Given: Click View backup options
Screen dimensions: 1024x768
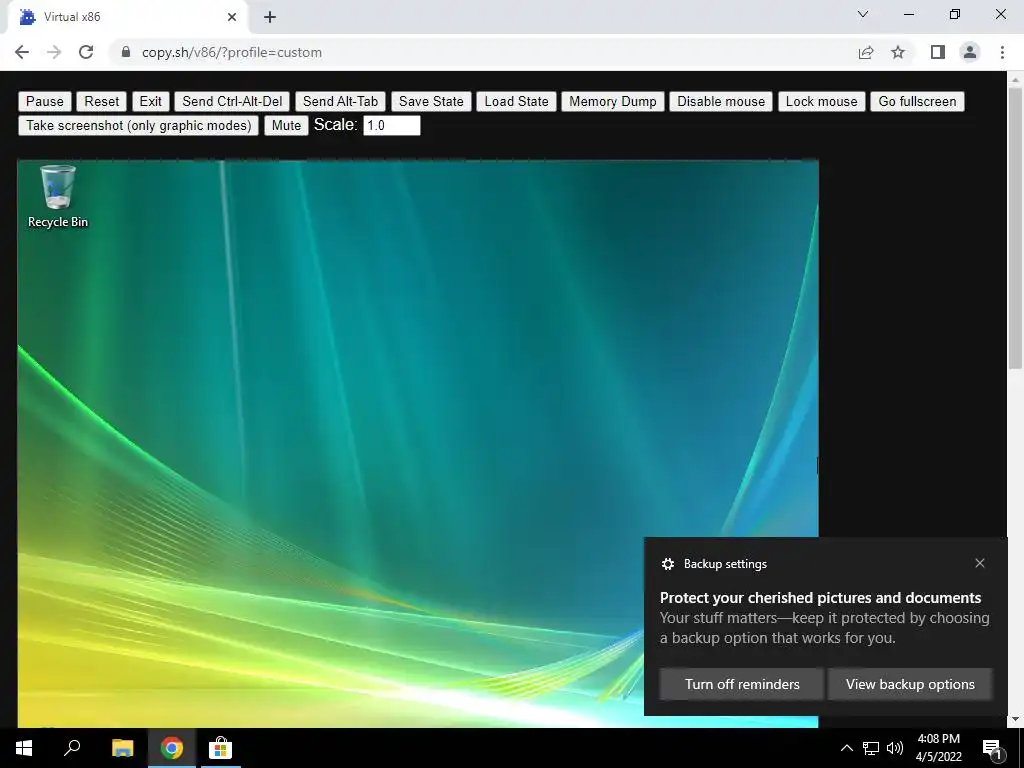Looking at the screenshot, I should [x=910, y=684].
